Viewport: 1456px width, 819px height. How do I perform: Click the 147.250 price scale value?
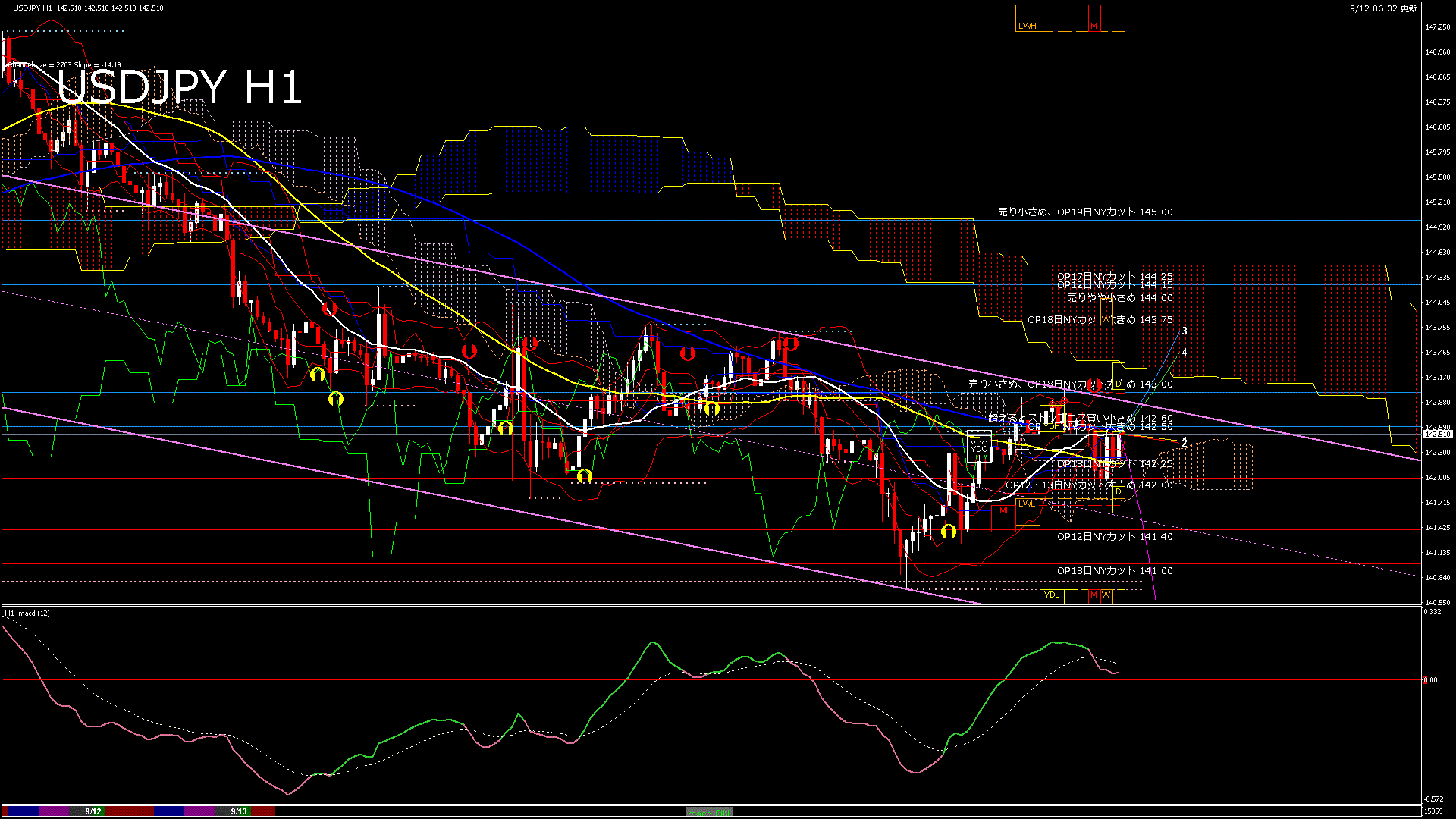click(x=1438, y=27)
